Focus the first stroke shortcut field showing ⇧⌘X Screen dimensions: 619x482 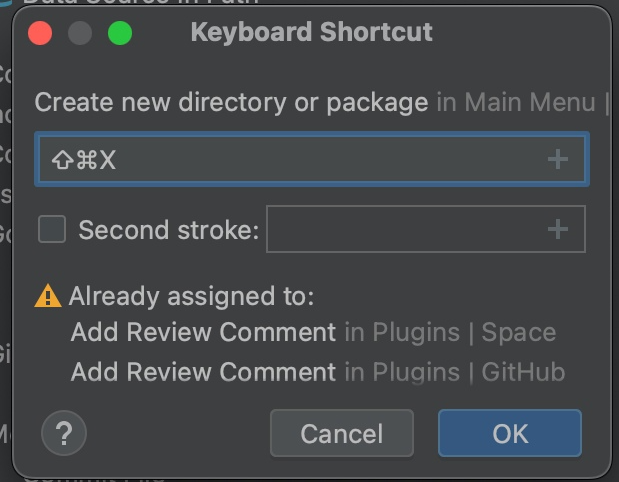pyautogui.click(x=290, y=159)
